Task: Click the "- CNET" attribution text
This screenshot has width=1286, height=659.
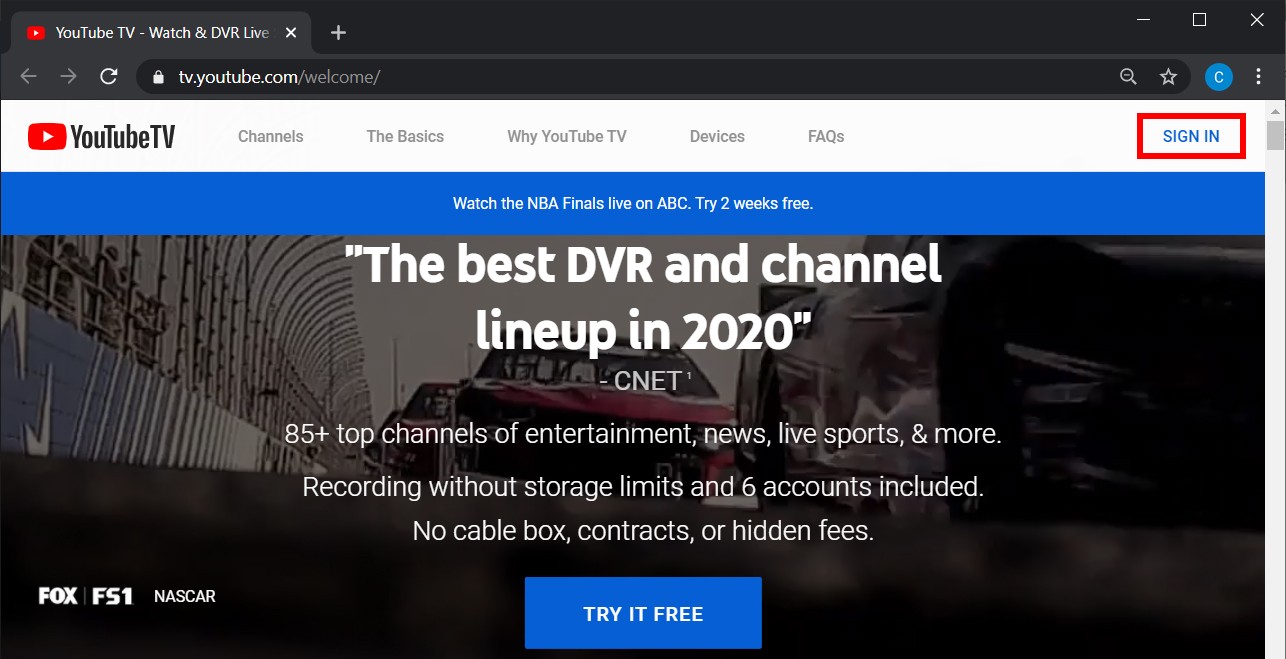Action: click(x=645, y=381)
